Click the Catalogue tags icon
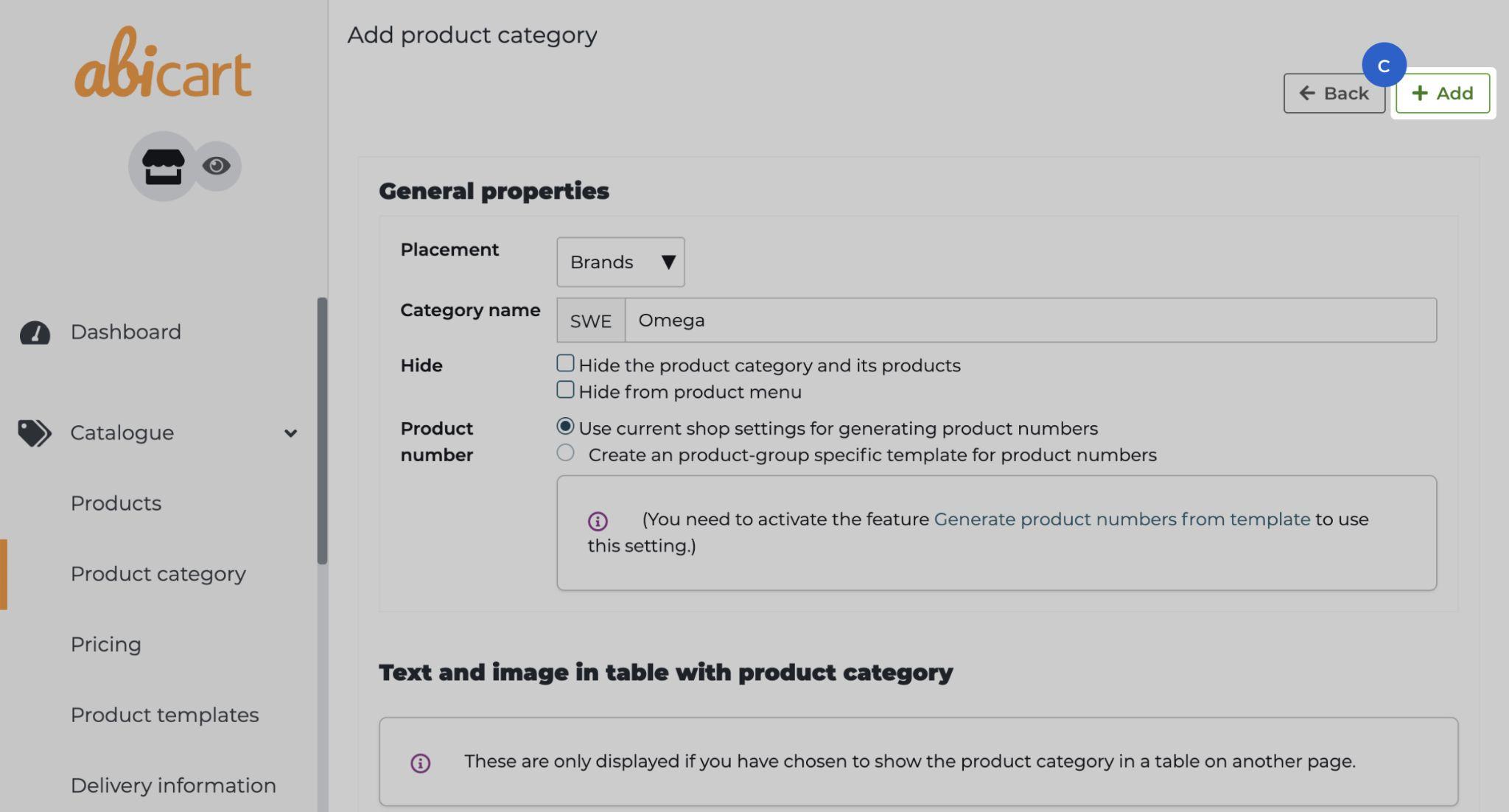The image size is (1509, 812). [34, 433]
